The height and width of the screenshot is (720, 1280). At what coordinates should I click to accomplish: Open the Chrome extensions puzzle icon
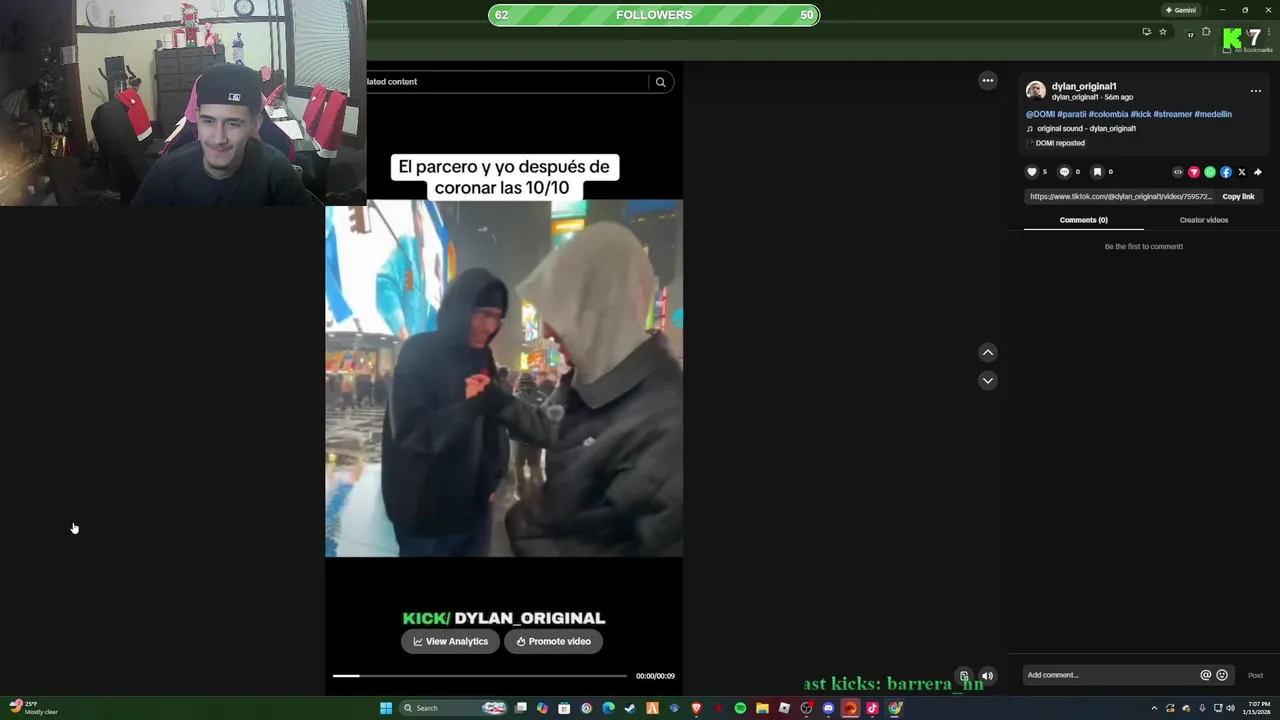tap(1206, 32)
